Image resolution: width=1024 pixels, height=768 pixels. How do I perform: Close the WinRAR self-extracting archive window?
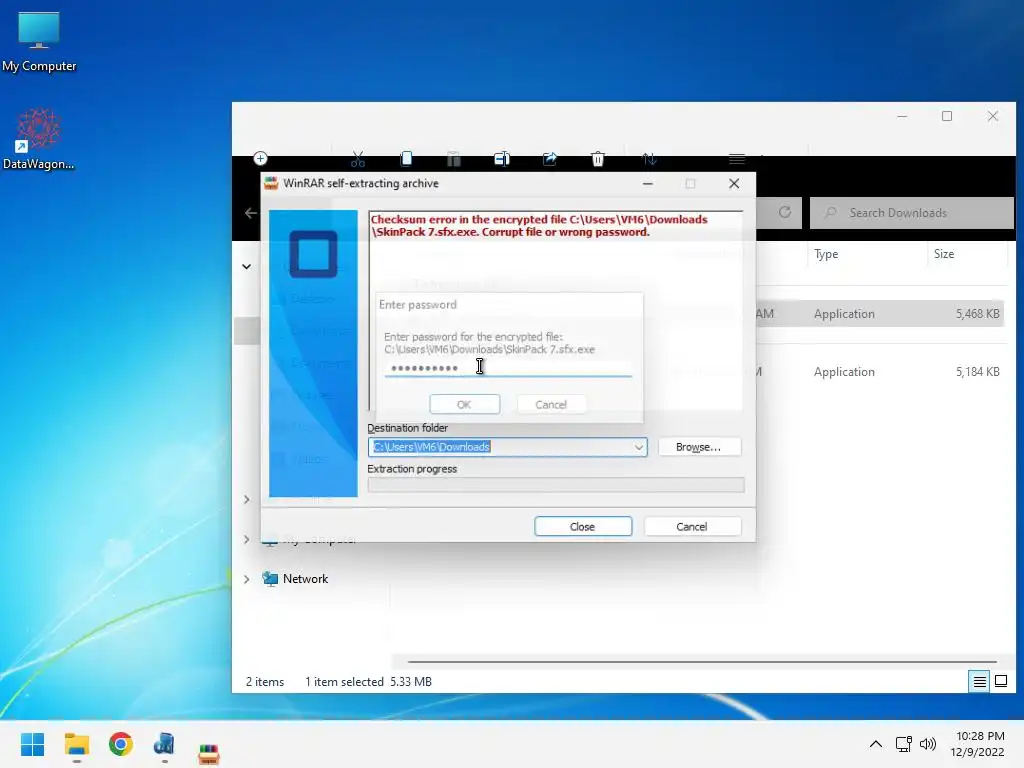click(734, 184)
